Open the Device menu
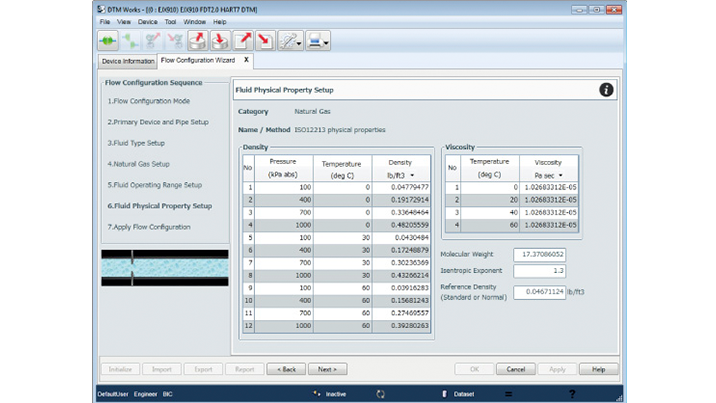This screenshot has width=716, height=403. [x=147, y=21]
